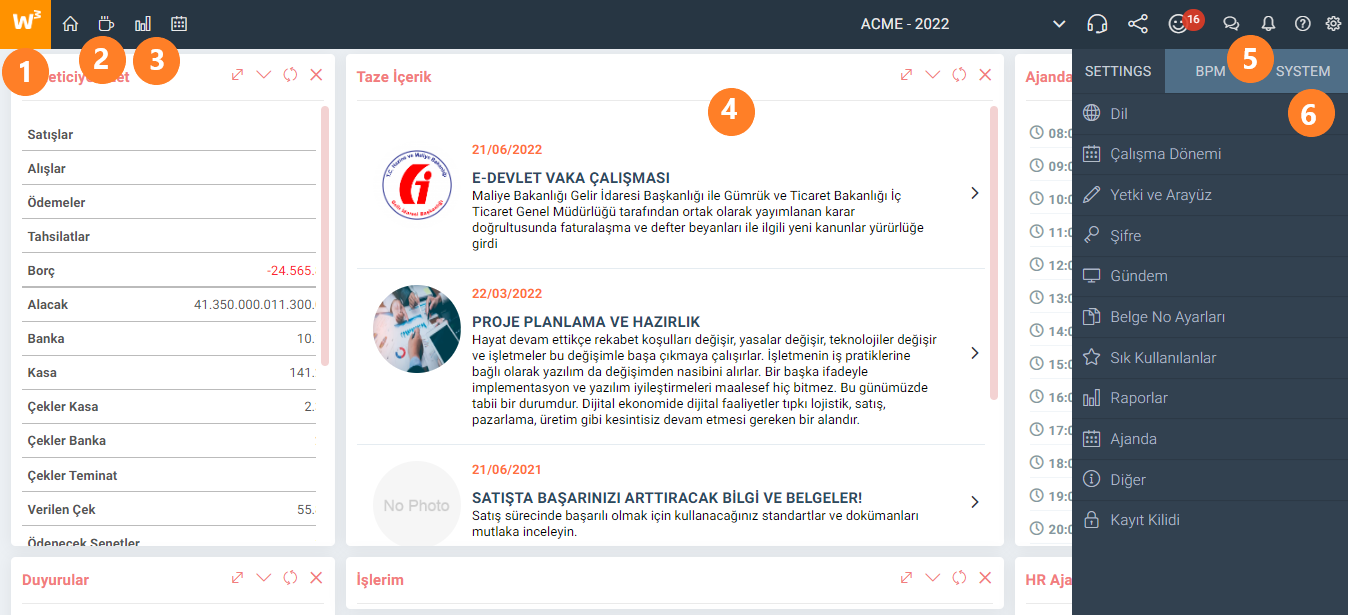Screen dimensions: 1348x615
Task: Collapse the İşlerim panel with chevron
Action: point(933,578)
